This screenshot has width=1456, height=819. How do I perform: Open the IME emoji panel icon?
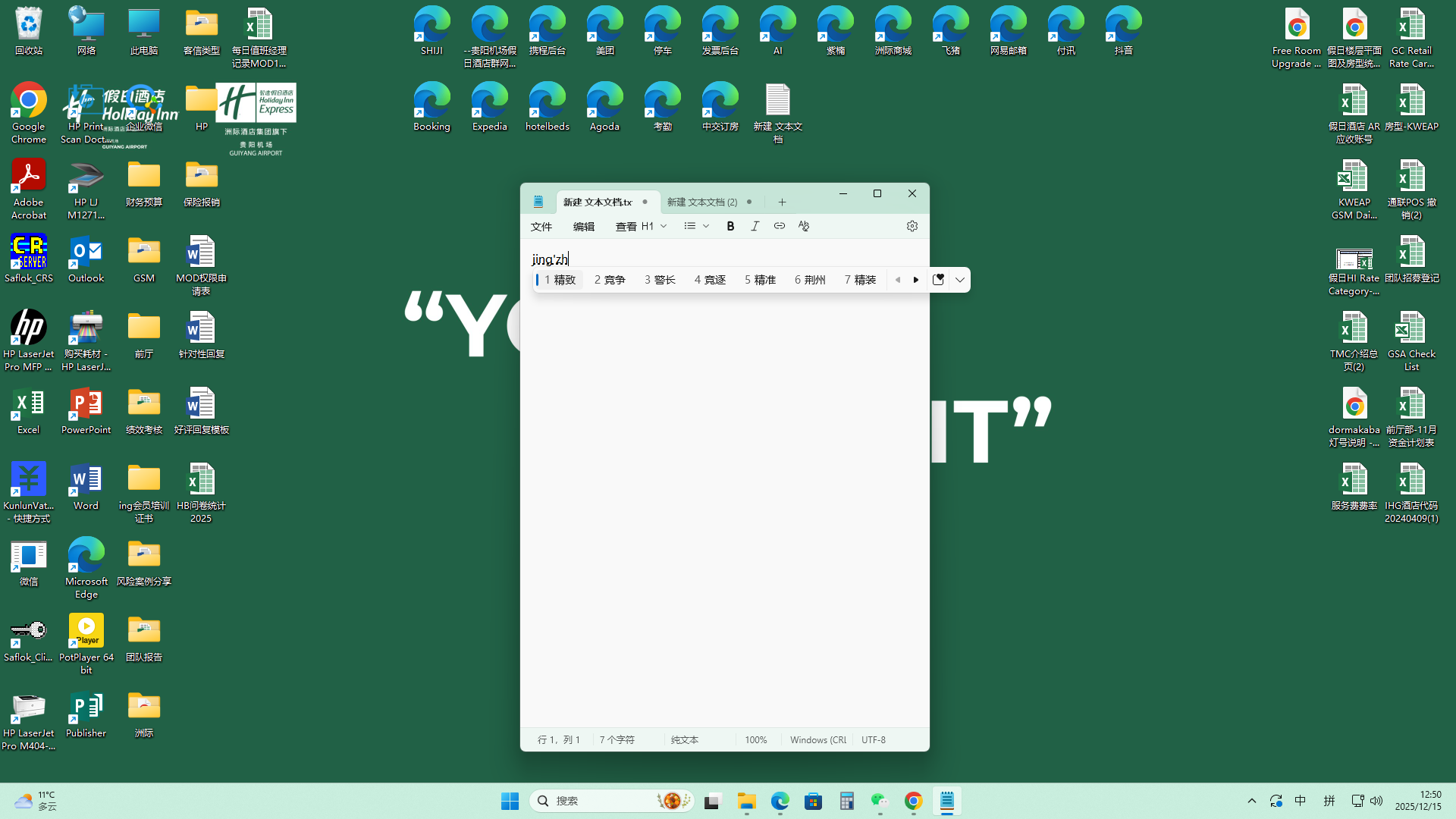pyautogui.click(x=938, y=280)
